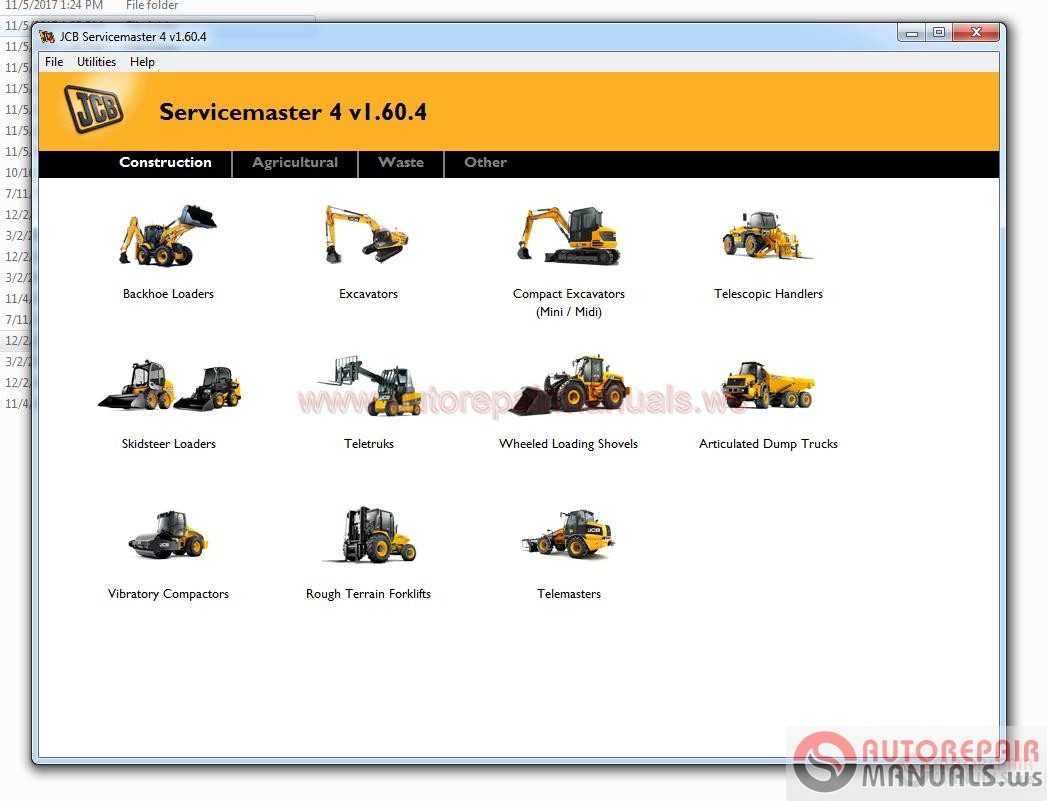Click the Servicemaster title bar app icon
The height and width of the screenshot is (801, 1047).
pos(47,36)
